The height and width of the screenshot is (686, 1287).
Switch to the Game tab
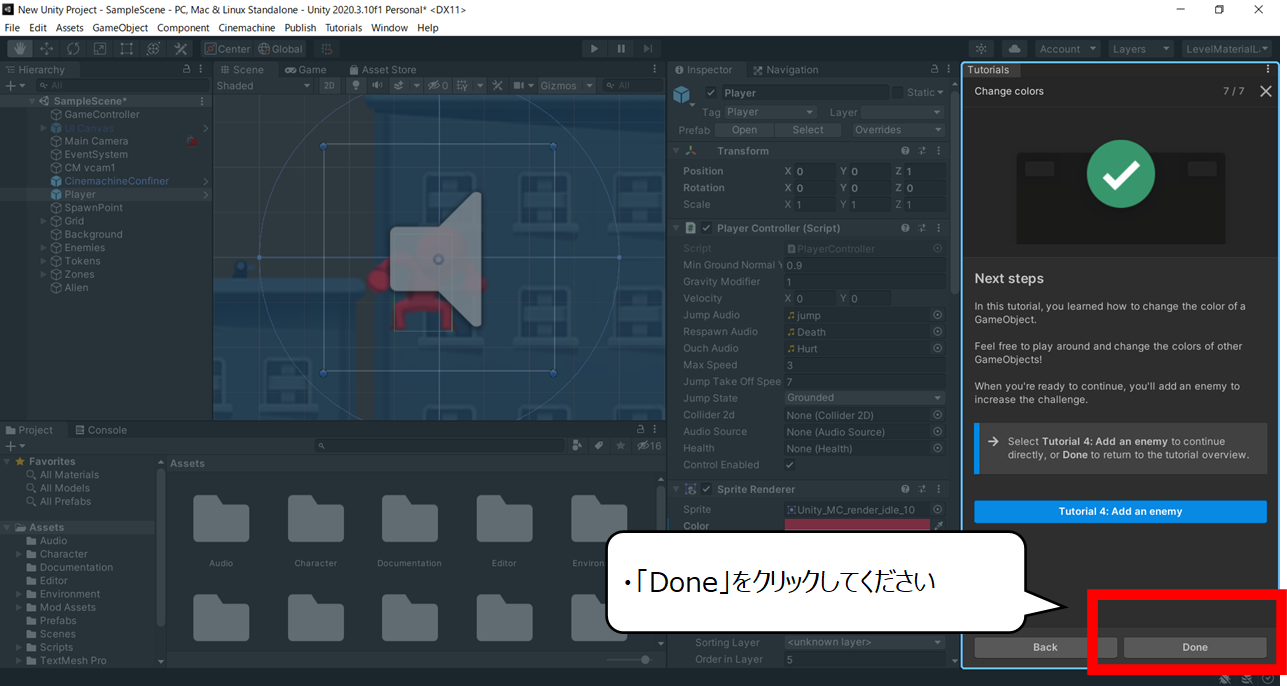(x=305, y=70)
